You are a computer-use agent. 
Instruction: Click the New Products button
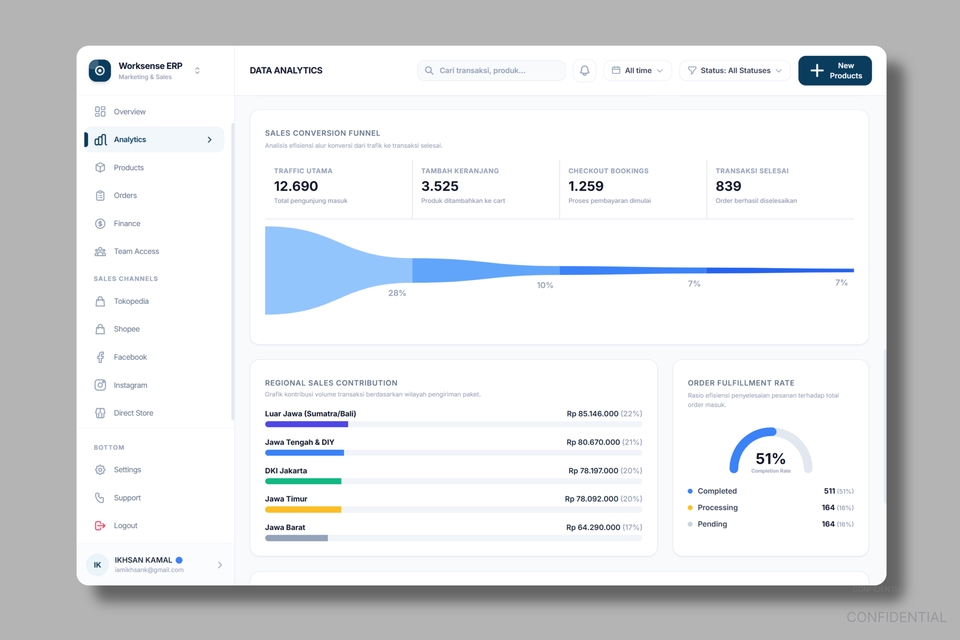834,70
